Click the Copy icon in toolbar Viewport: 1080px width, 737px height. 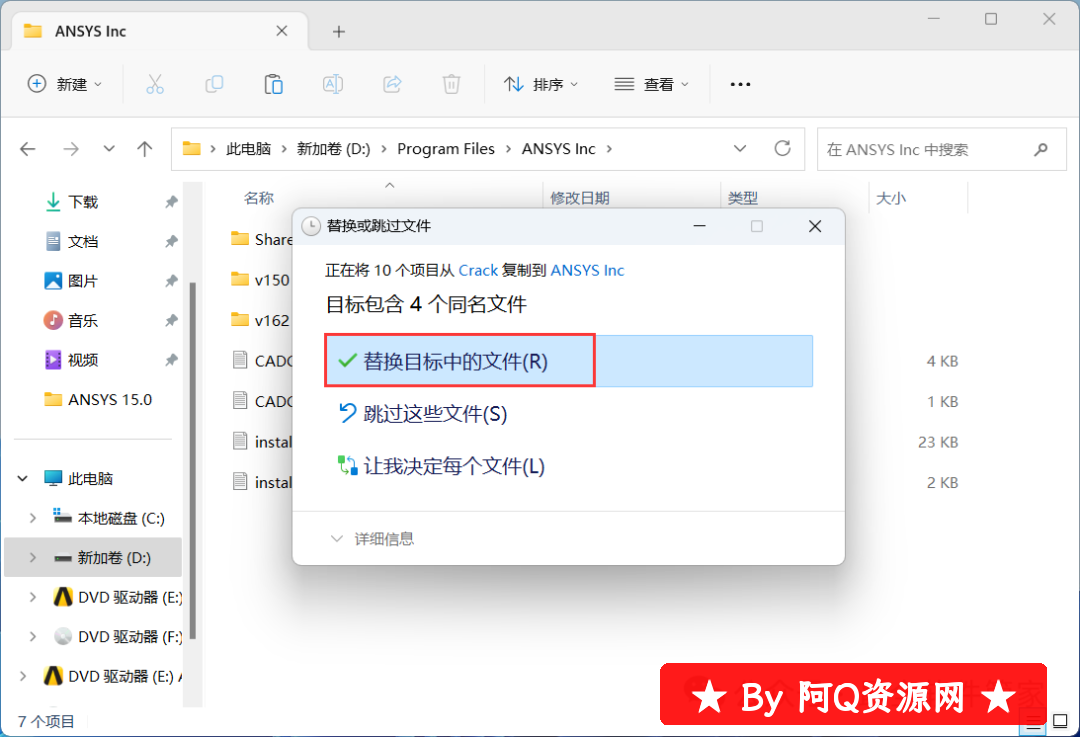point(213,84)
